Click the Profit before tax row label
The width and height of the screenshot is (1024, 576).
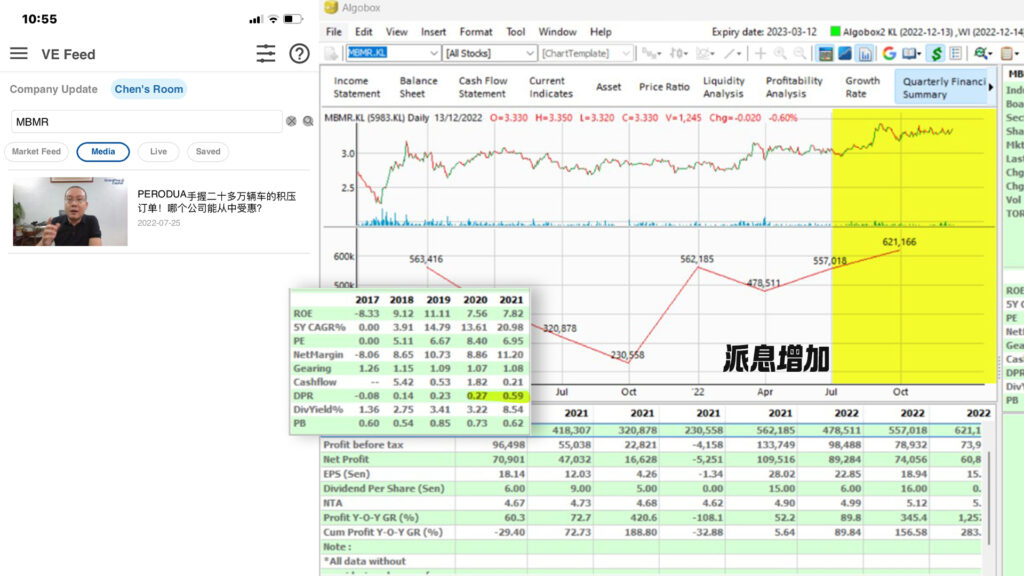coord(363,445)
